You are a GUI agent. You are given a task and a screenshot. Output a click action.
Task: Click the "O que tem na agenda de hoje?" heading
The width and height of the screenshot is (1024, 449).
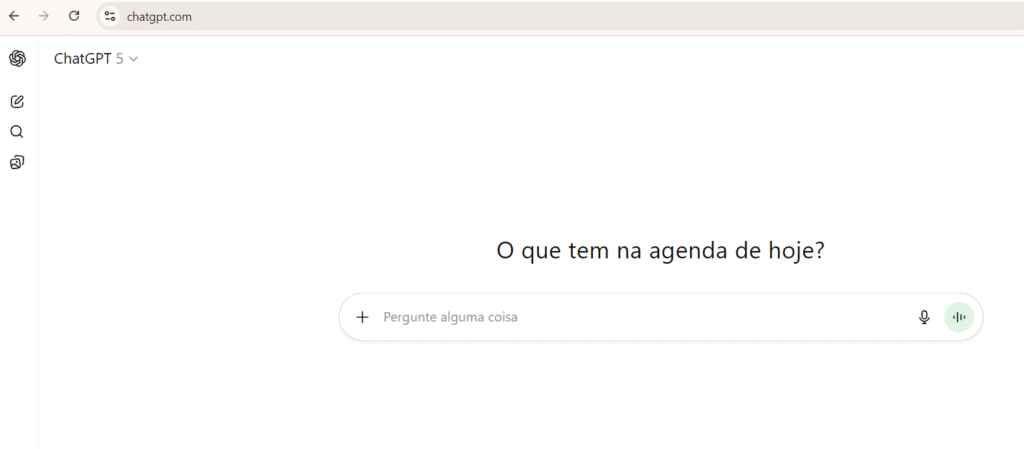coord(660,251)
